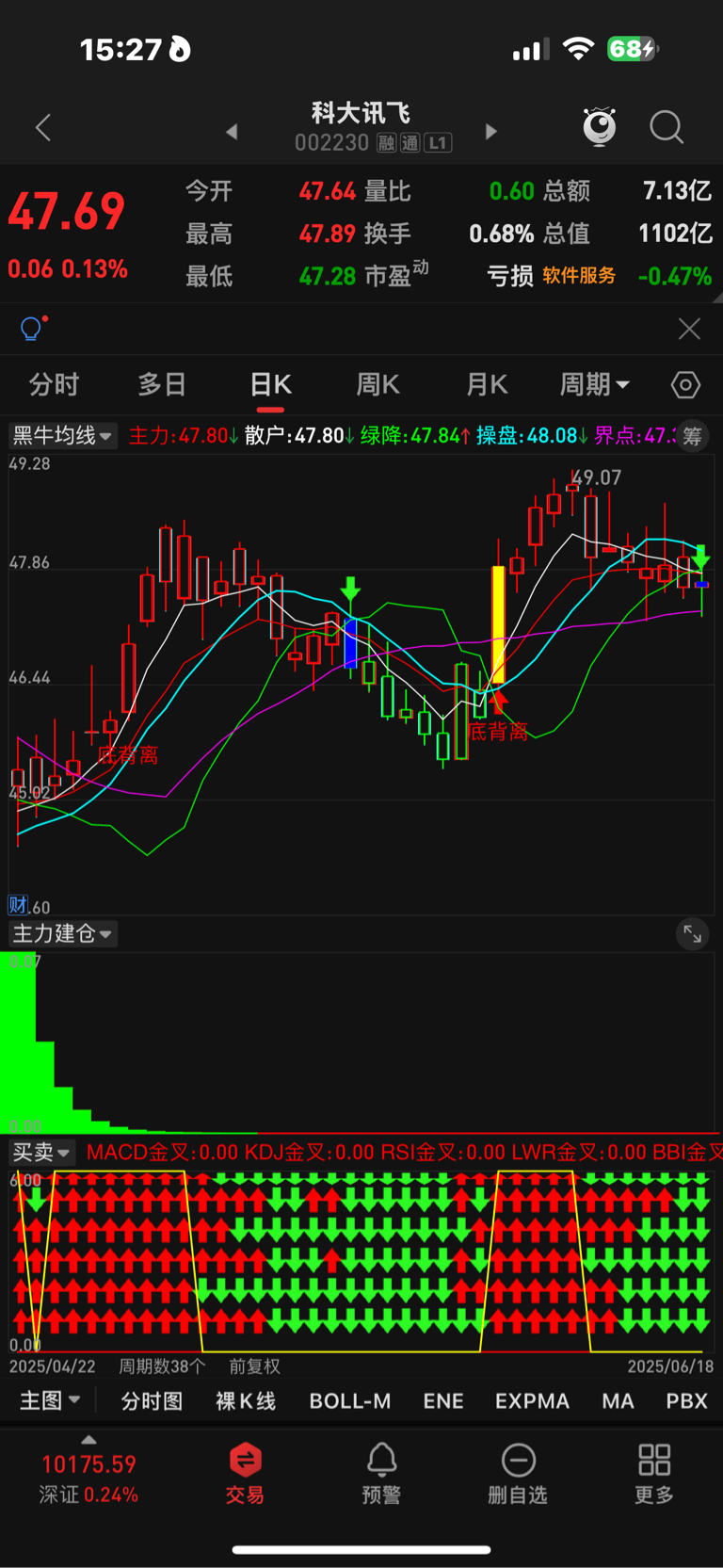Tap 周期数38个 label
The image size is (723, 1568).
[162, 1366]
